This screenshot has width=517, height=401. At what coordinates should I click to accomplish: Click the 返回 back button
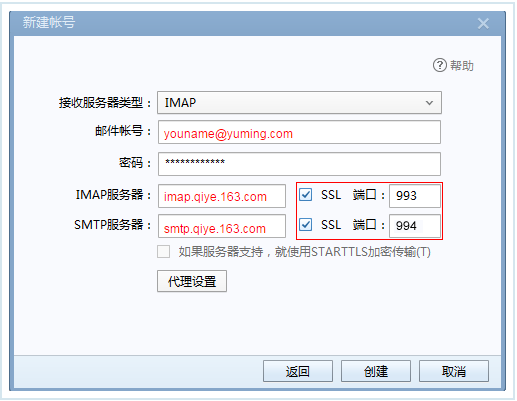click(x=298, y=371)
